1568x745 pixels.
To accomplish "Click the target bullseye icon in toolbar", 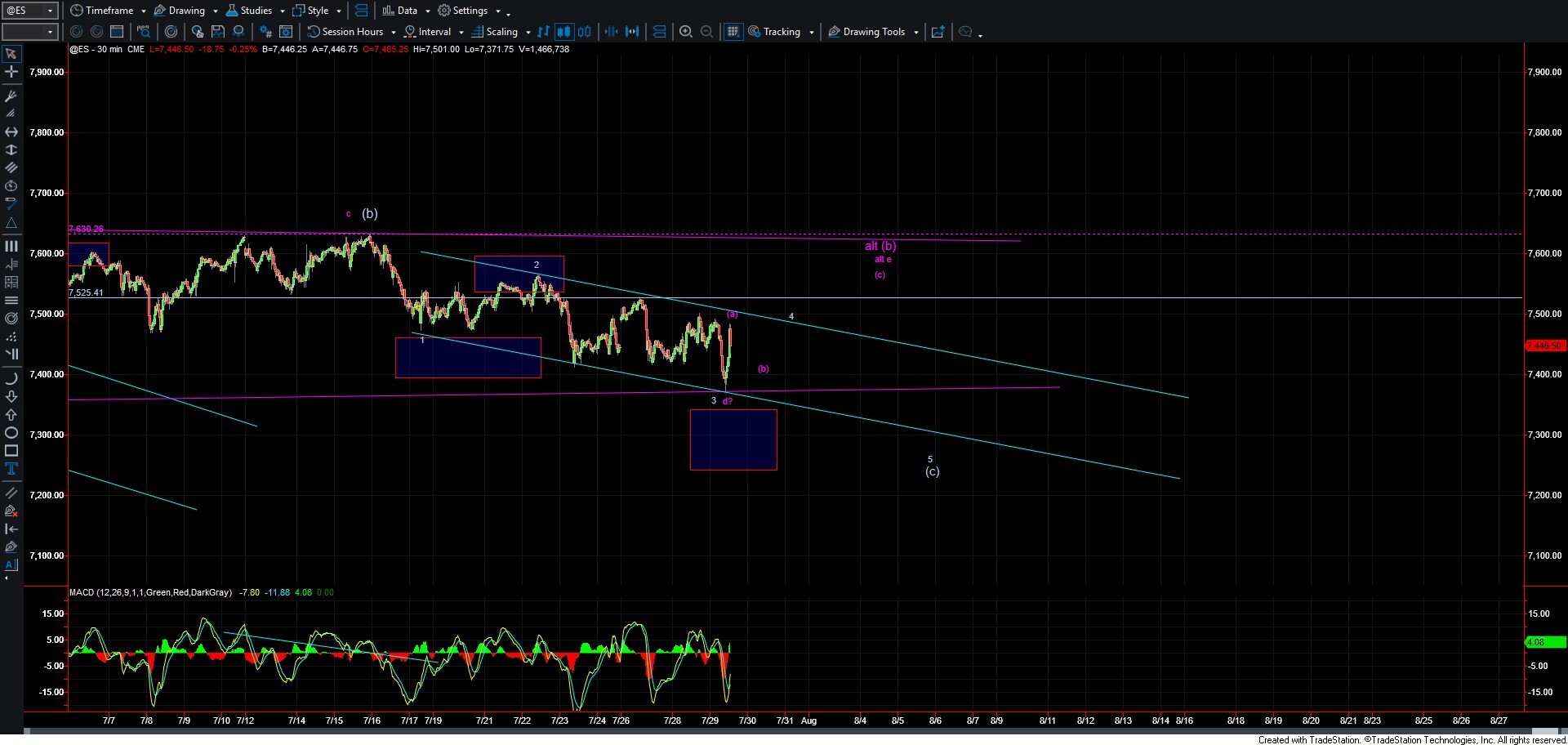I will 171,32.
